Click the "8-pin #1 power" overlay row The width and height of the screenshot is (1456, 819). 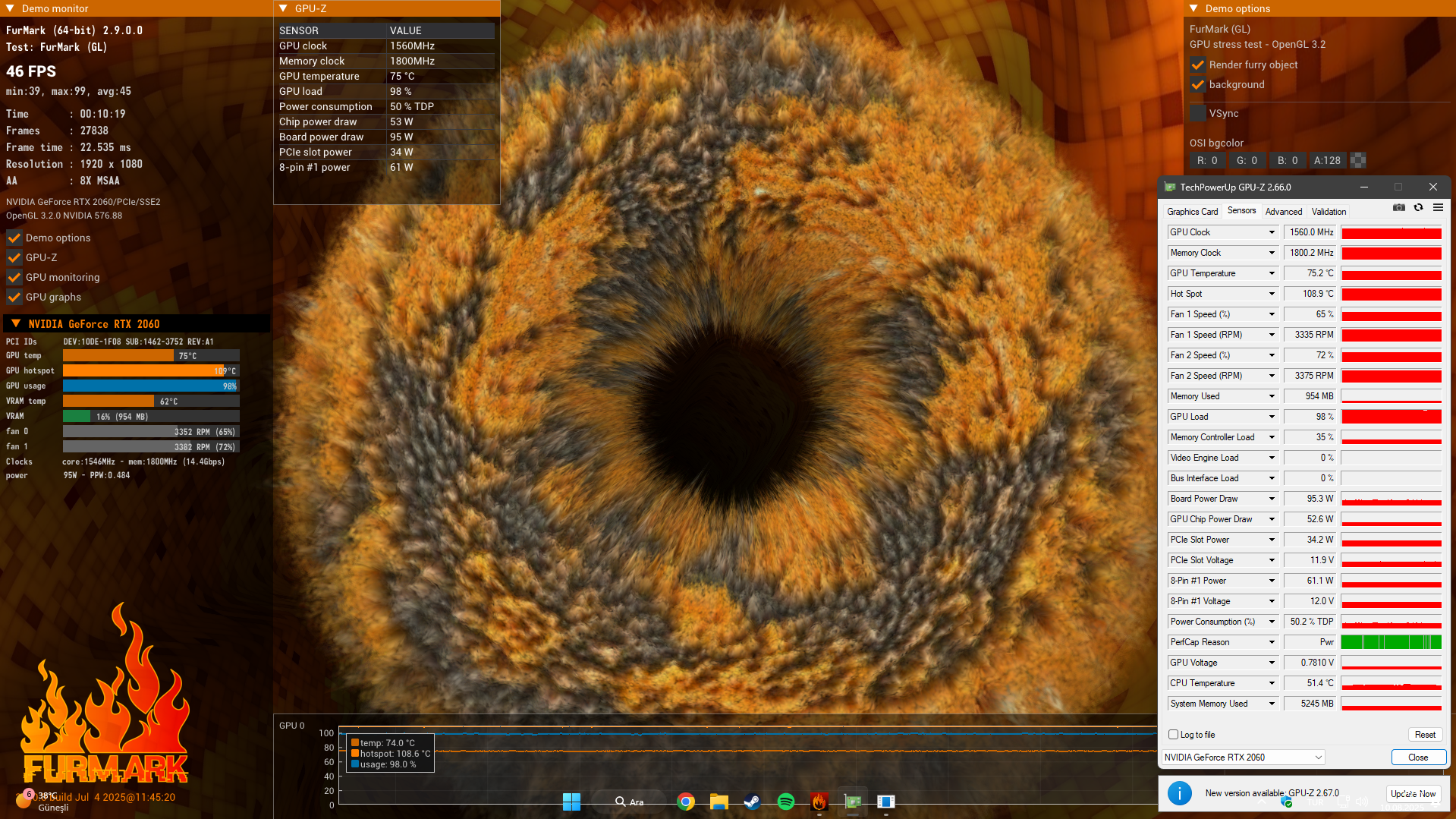(x=386, y=167)
